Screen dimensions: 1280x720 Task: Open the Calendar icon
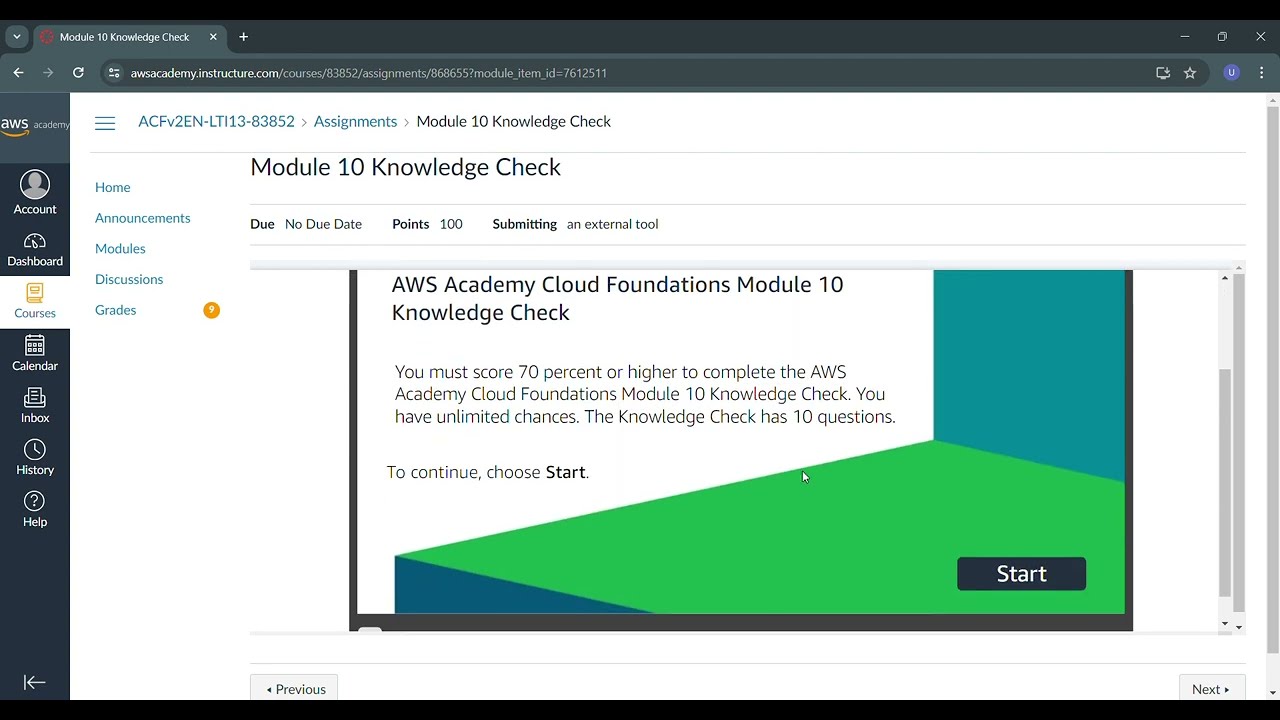point(35,346)
